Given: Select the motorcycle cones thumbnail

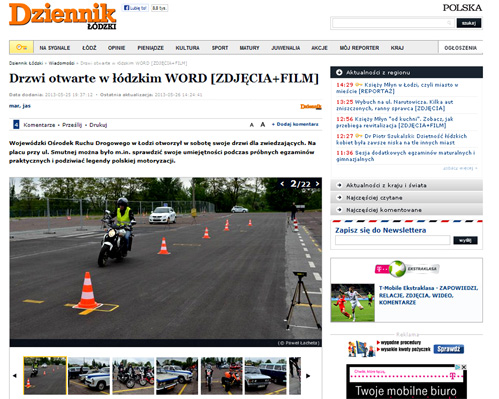Looking at the screenshot, I should [45, 376].
